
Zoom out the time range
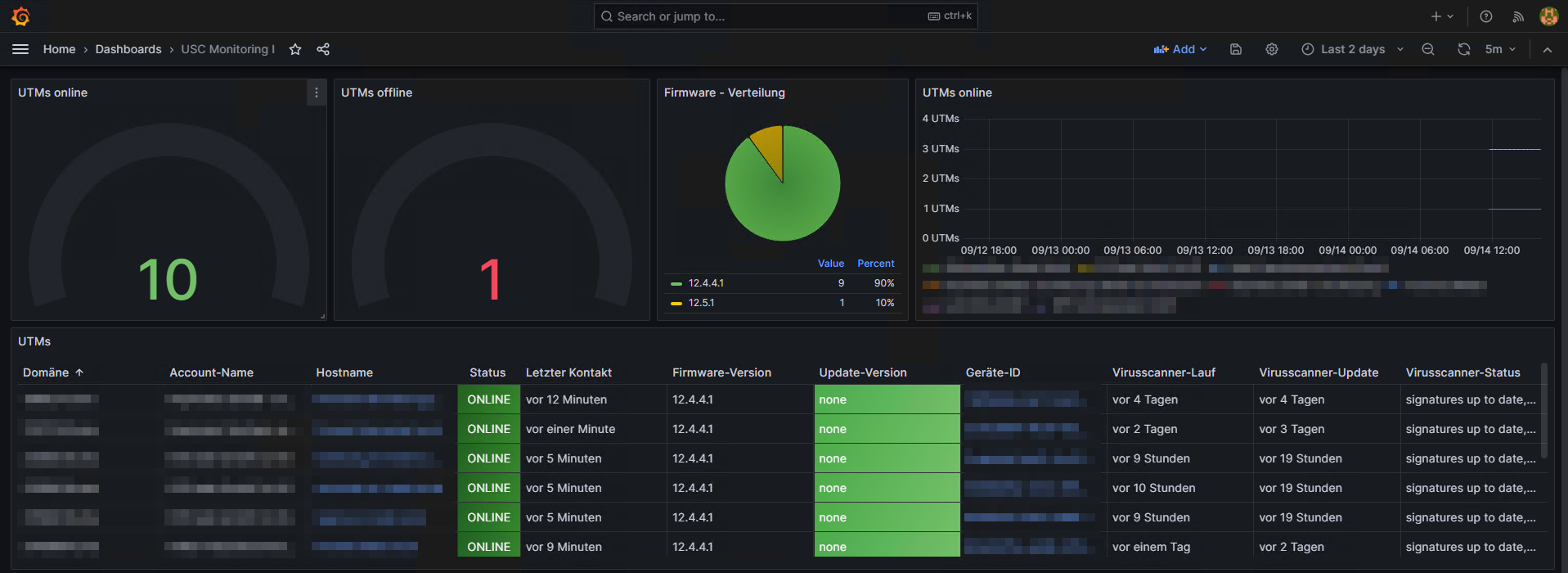1428,49
